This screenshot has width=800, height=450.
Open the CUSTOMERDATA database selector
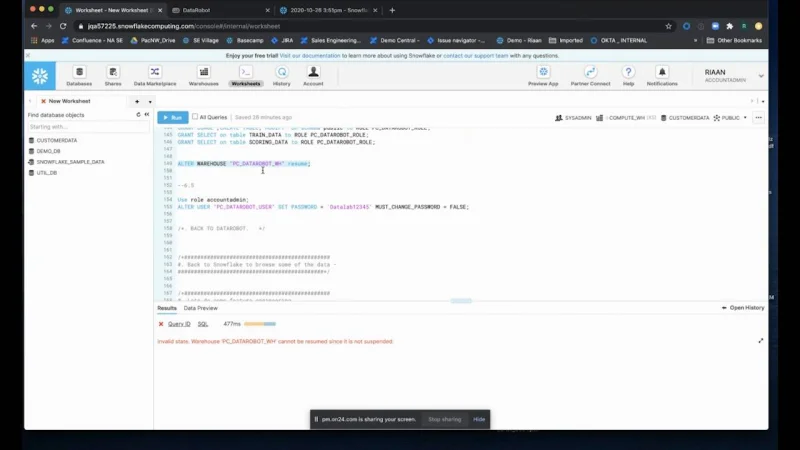tap(685, 118)
